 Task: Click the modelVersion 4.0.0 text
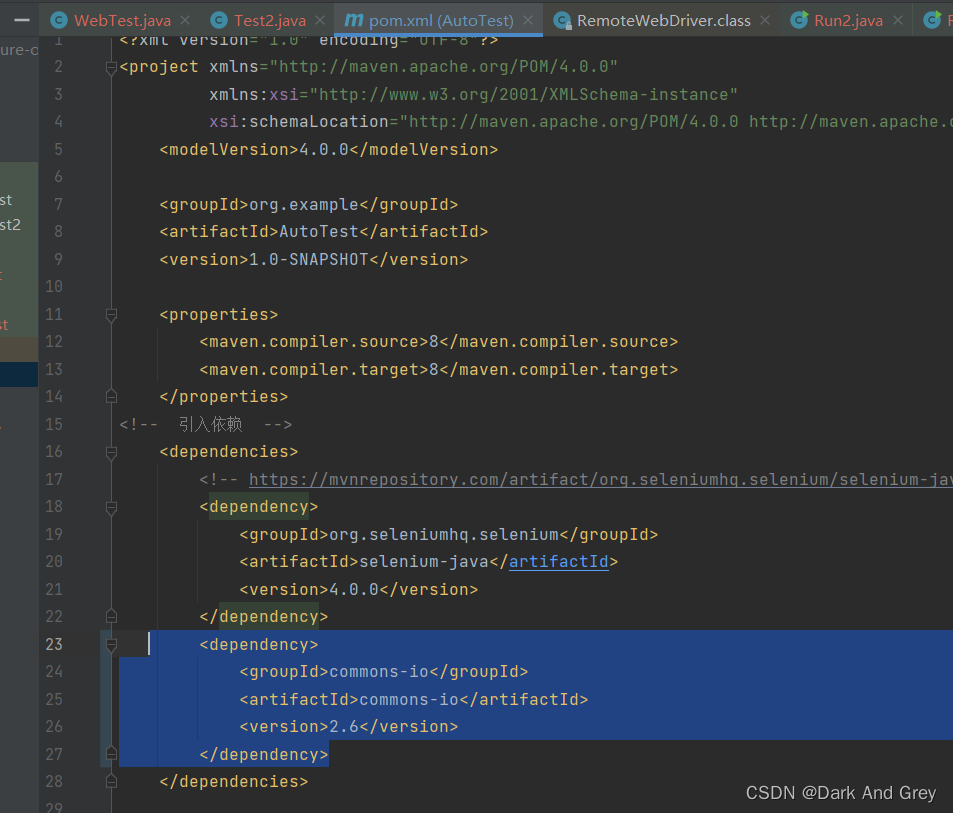[x=329, y=149]
